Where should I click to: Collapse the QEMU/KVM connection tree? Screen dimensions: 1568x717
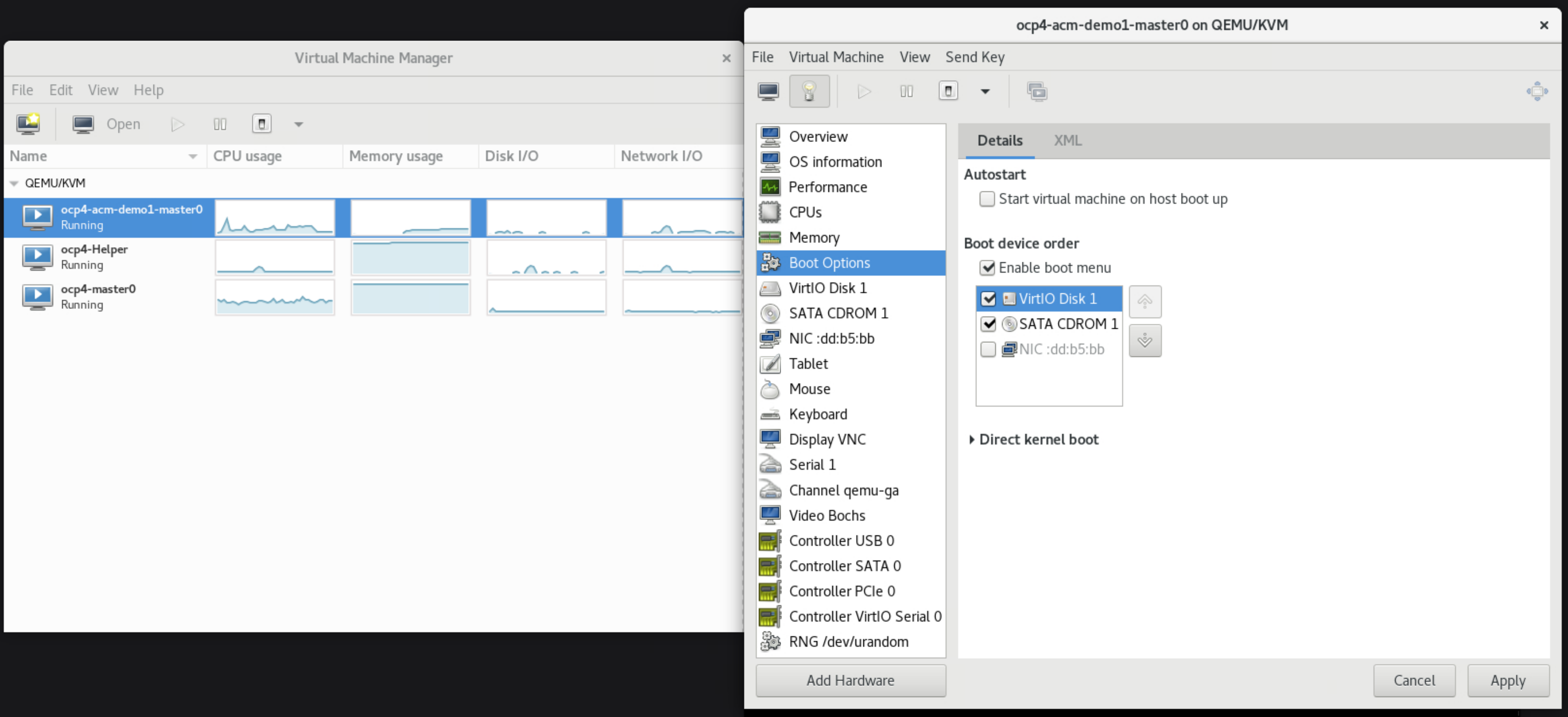pyautogui.click(x=14, y=183)
